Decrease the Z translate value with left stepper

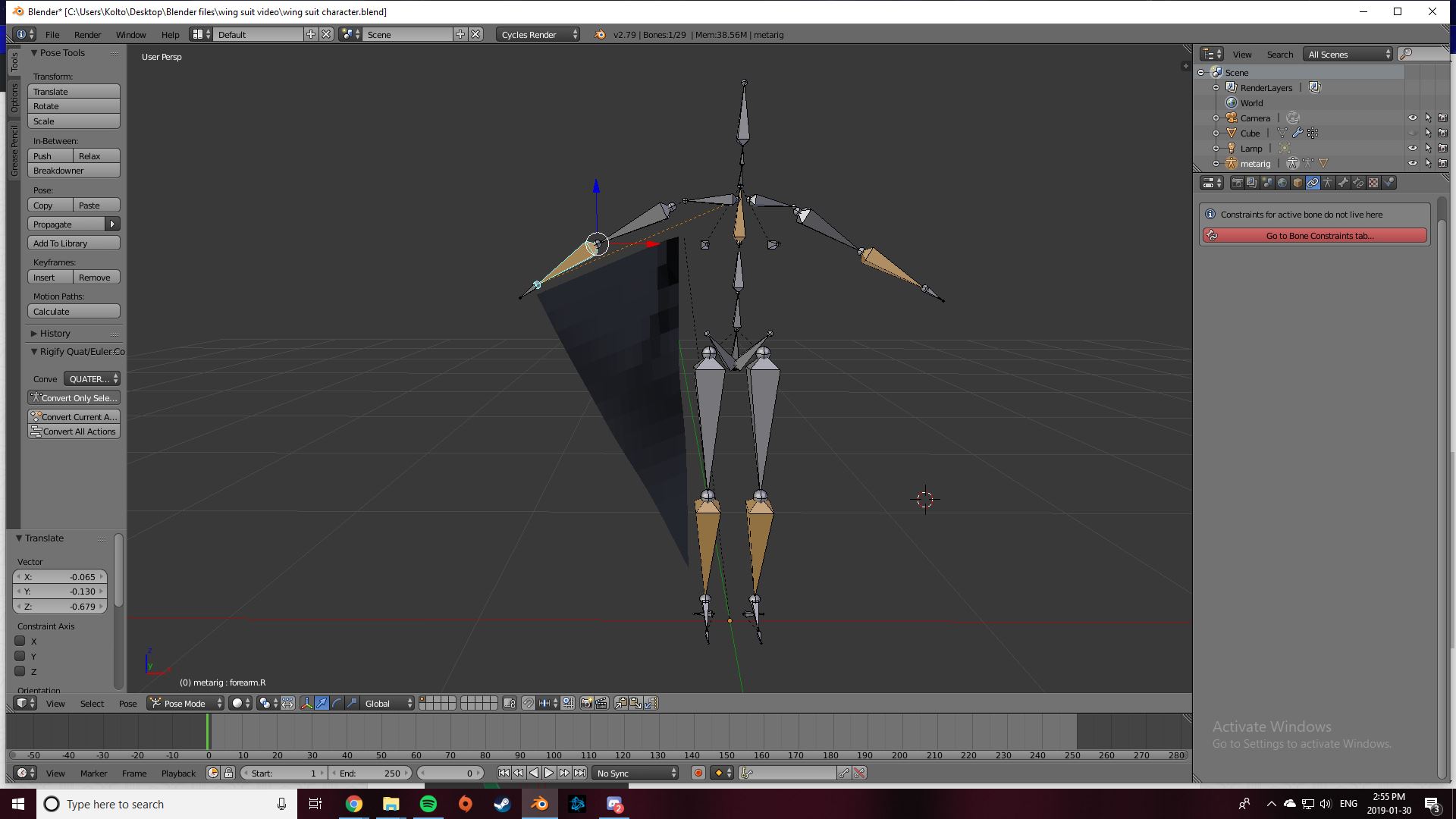click(19, 607)
